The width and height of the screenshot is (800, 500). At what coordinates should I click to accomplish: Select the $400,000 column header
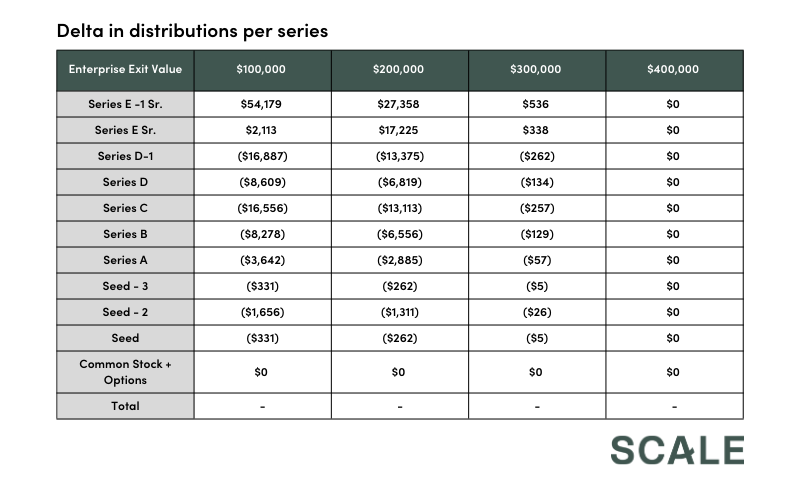click(x=674, y=70)
